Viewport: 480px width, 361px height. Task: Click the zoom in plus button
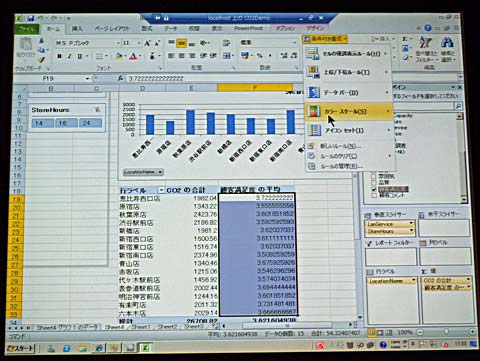[x=472, y=332]
